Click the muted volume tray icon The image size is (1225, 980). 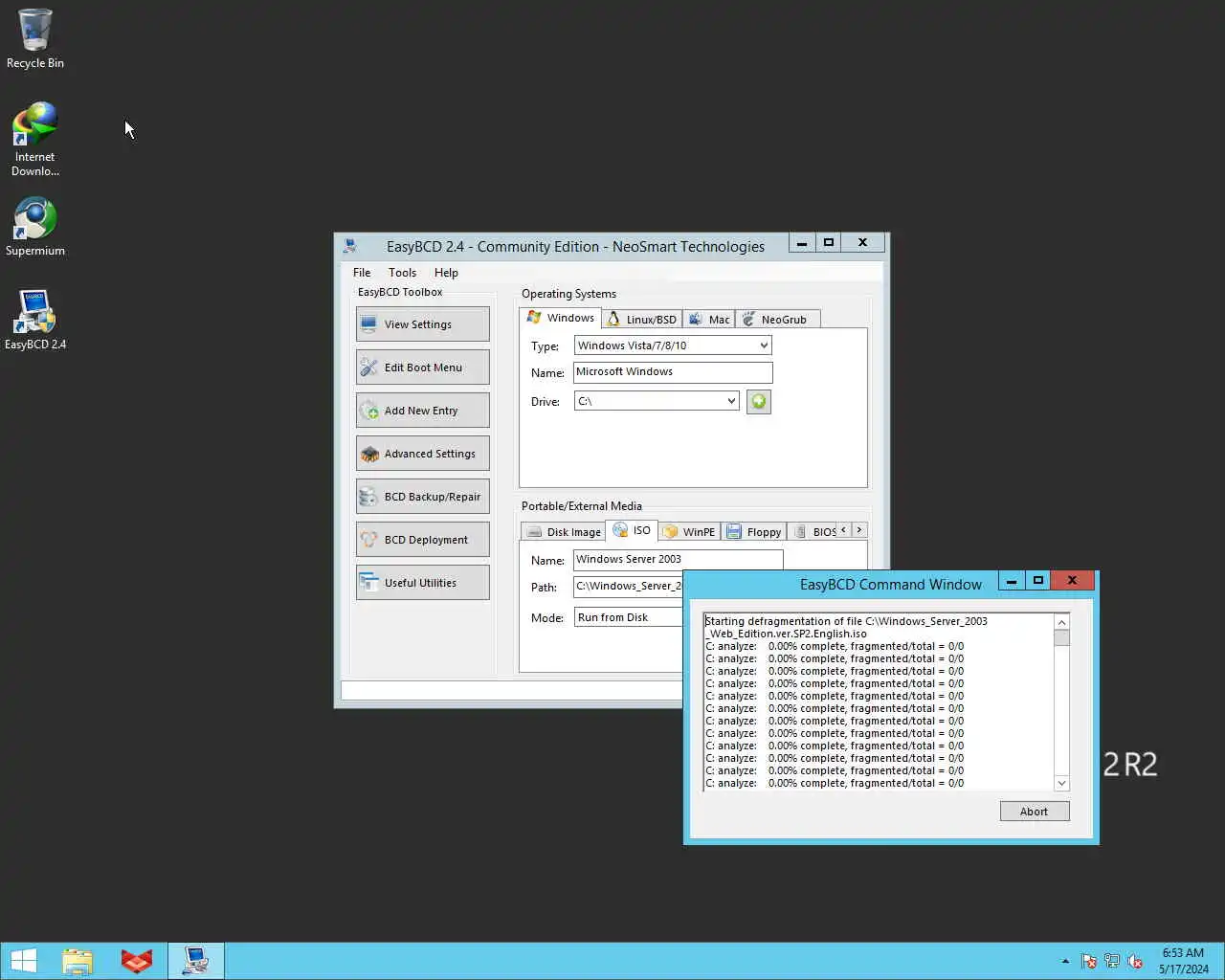tap(1135, 961)
